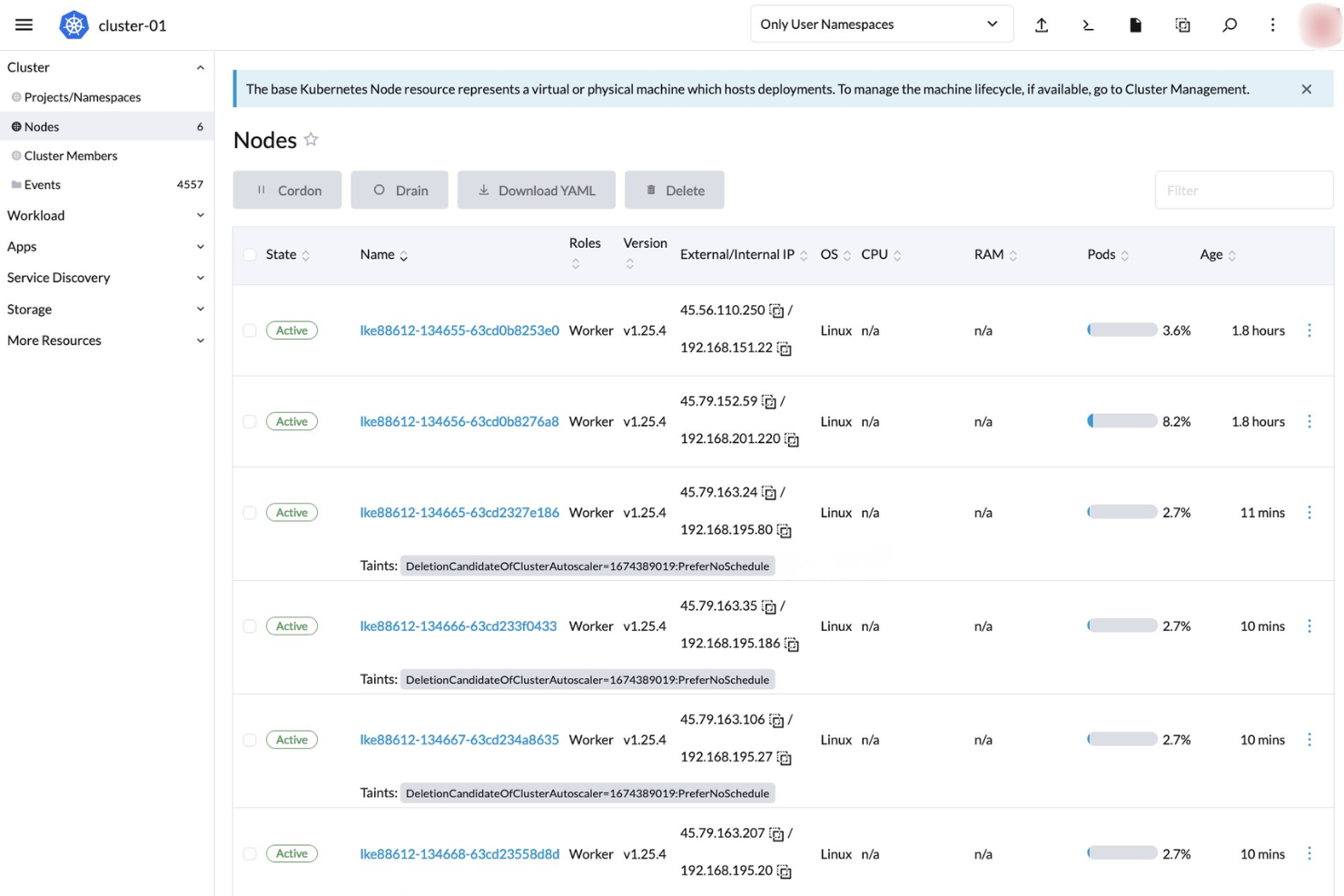This screenshot has width=1344, height=896.
Task: Check the select-all checkbox in the table header
Action: [250, 255]
